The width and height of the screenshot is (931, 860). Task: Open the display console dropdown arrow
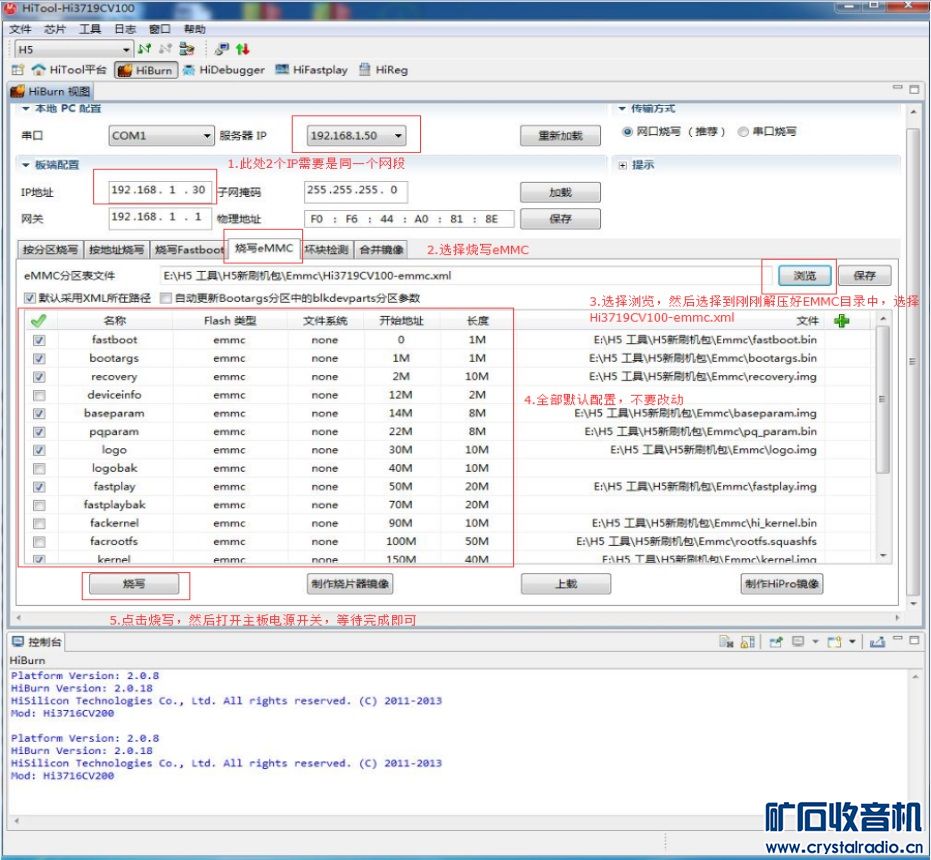(815, 641)
